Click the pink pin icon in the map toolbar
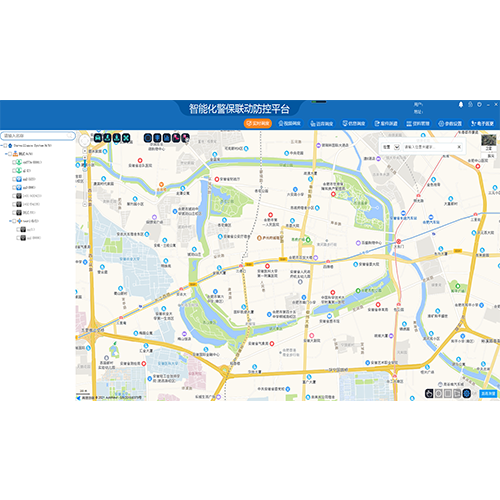This screenshot has width=500, height=500. pyautogui.click(x=176, y=138)
